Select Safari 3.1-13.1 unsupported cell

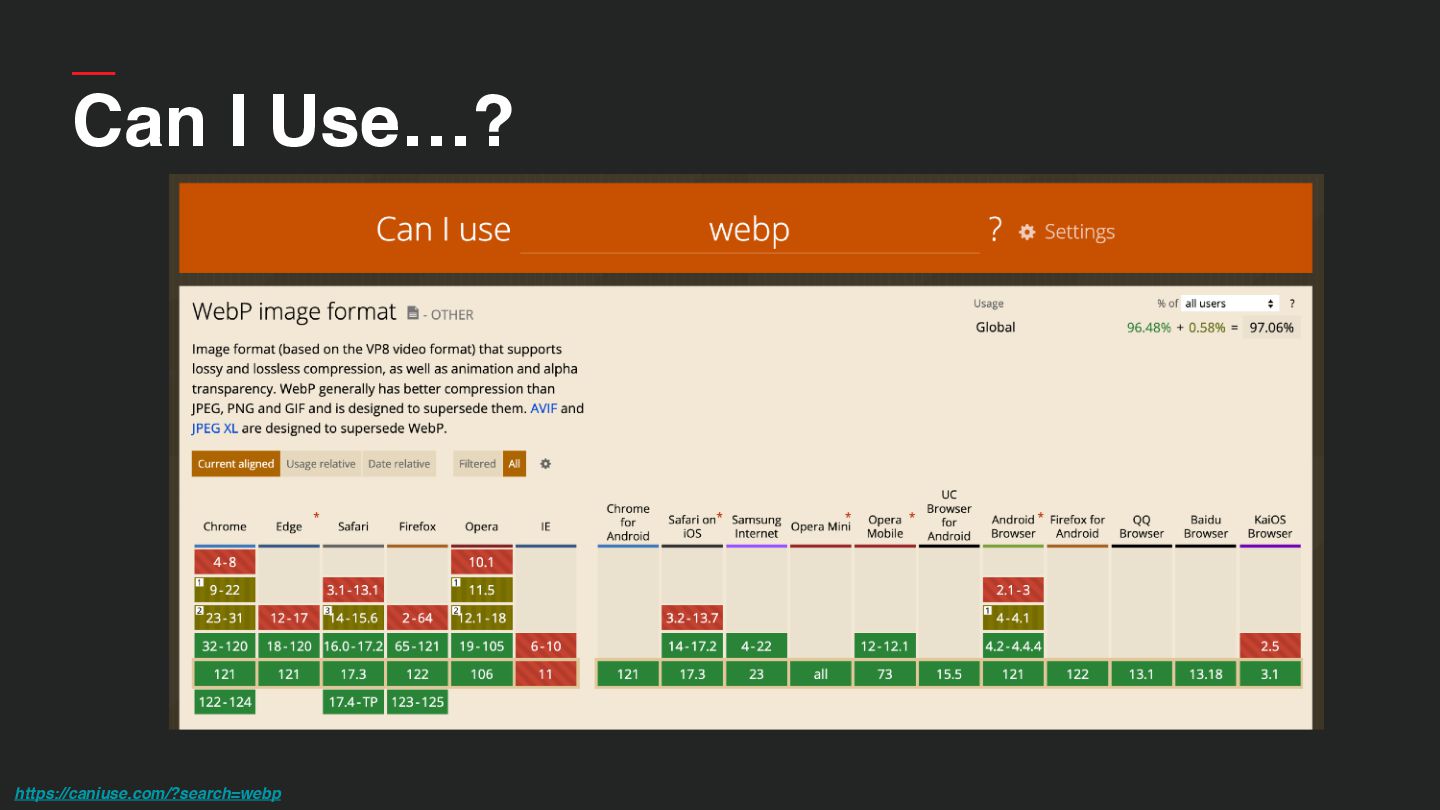pyautogui.click(x=353, y=590)
